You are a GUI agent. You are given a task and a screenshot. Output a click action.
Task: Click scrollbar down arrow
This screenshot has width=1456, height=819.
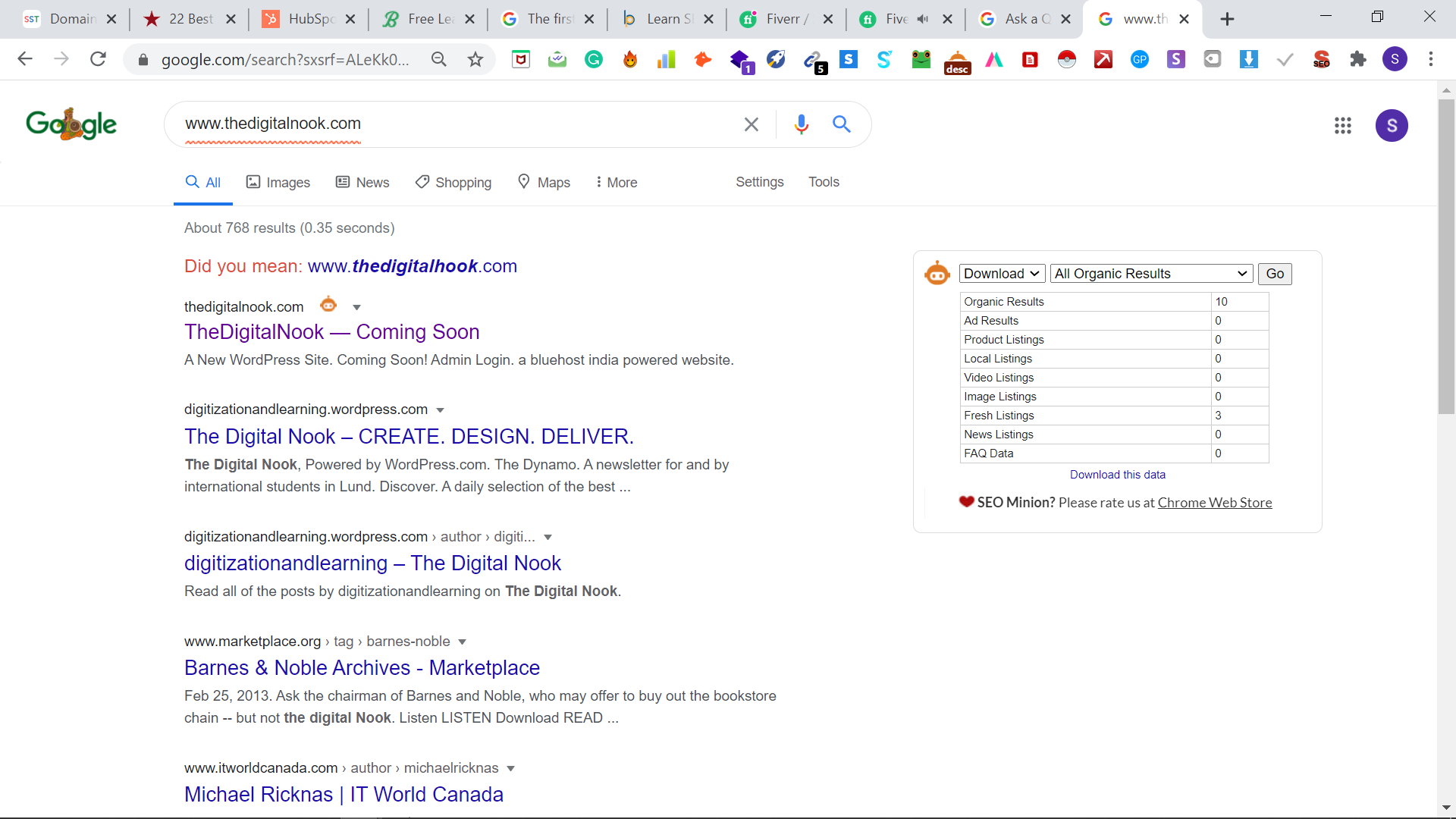point(1446,808)
